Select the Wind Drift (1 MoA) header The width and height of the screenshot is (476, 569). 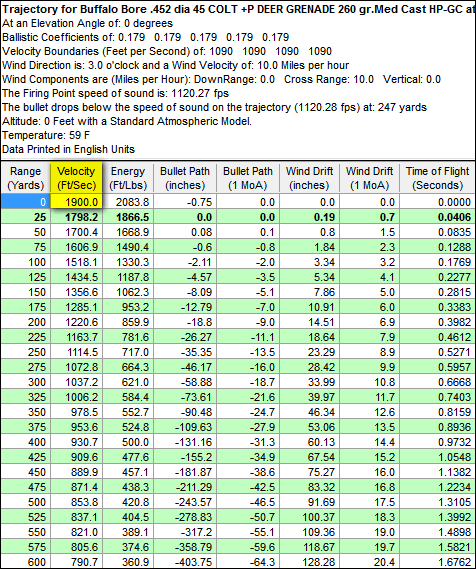[x=369, y=178]
